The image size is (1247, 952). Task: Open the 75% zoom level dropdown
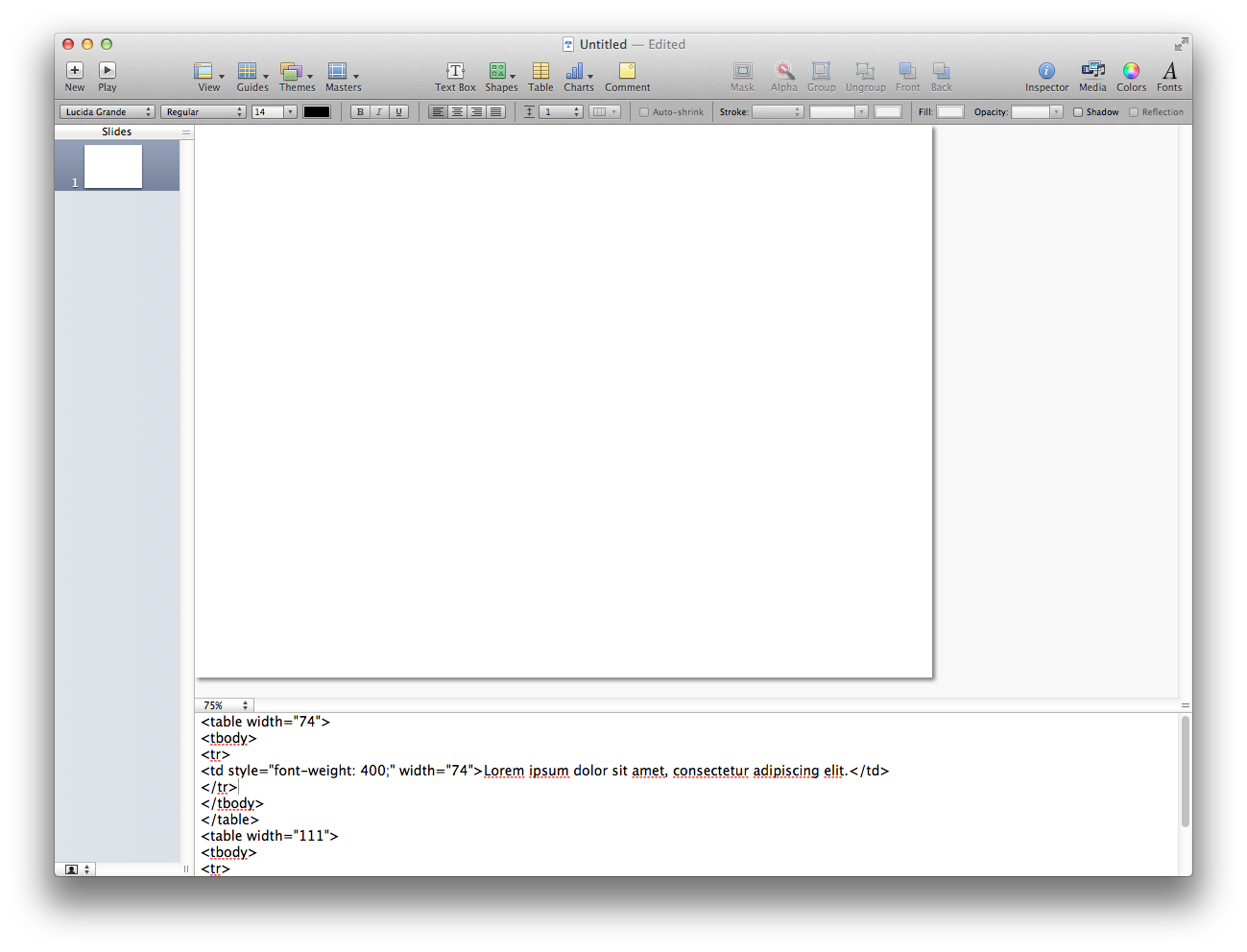click(226, 705)
